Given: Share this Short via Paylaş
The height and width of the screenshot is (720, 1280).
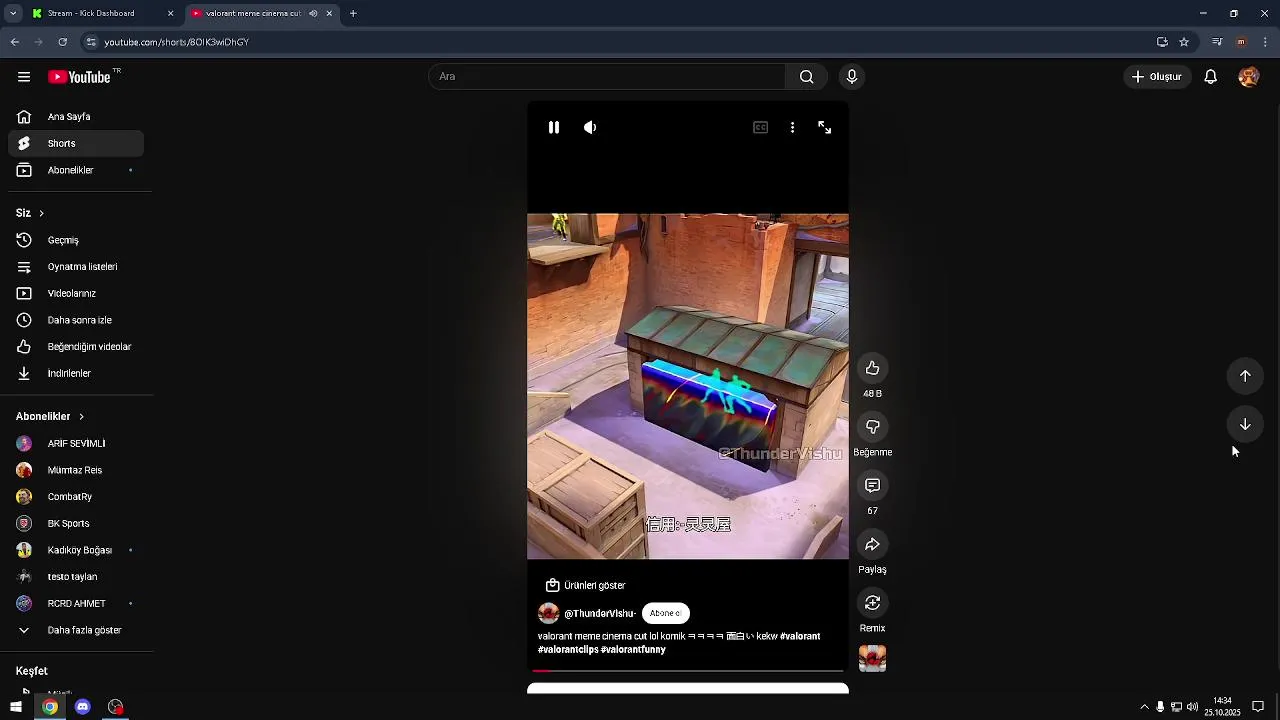Looking at the screenshot, I should click(x=872, y=544).
